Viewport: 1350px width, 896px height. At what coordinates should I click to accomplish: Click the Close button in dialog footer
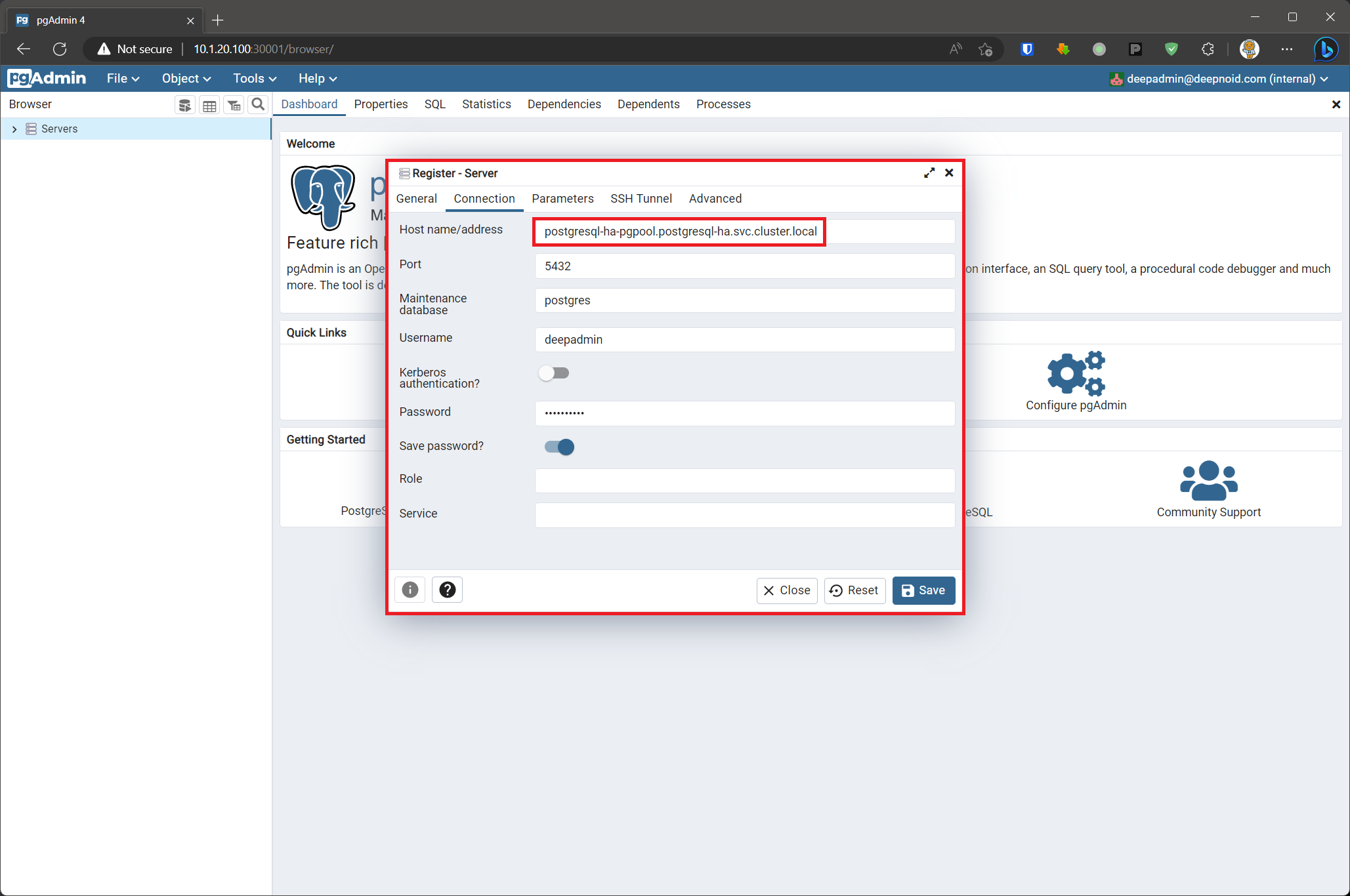(787, 590)
